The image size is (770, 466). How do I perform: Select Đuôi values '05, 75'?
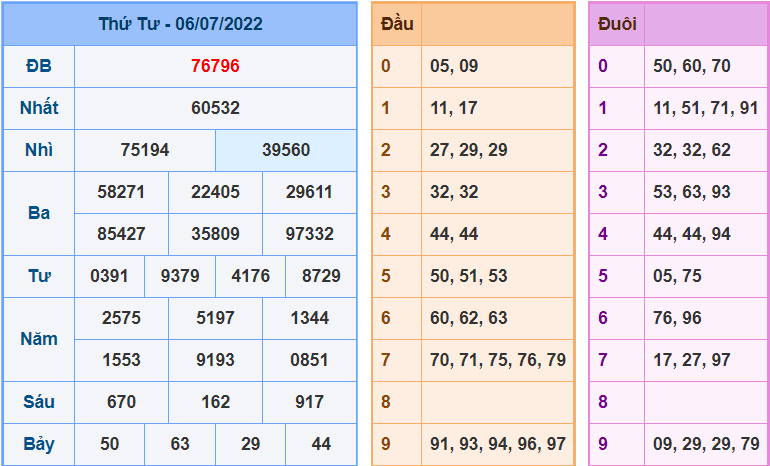point(677,276)
